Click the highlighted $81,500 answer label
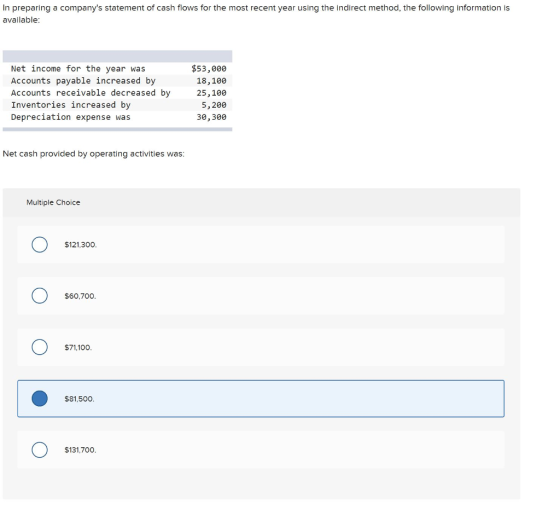Viewport: 560px width, 527px height. click(x=79, y=399)
